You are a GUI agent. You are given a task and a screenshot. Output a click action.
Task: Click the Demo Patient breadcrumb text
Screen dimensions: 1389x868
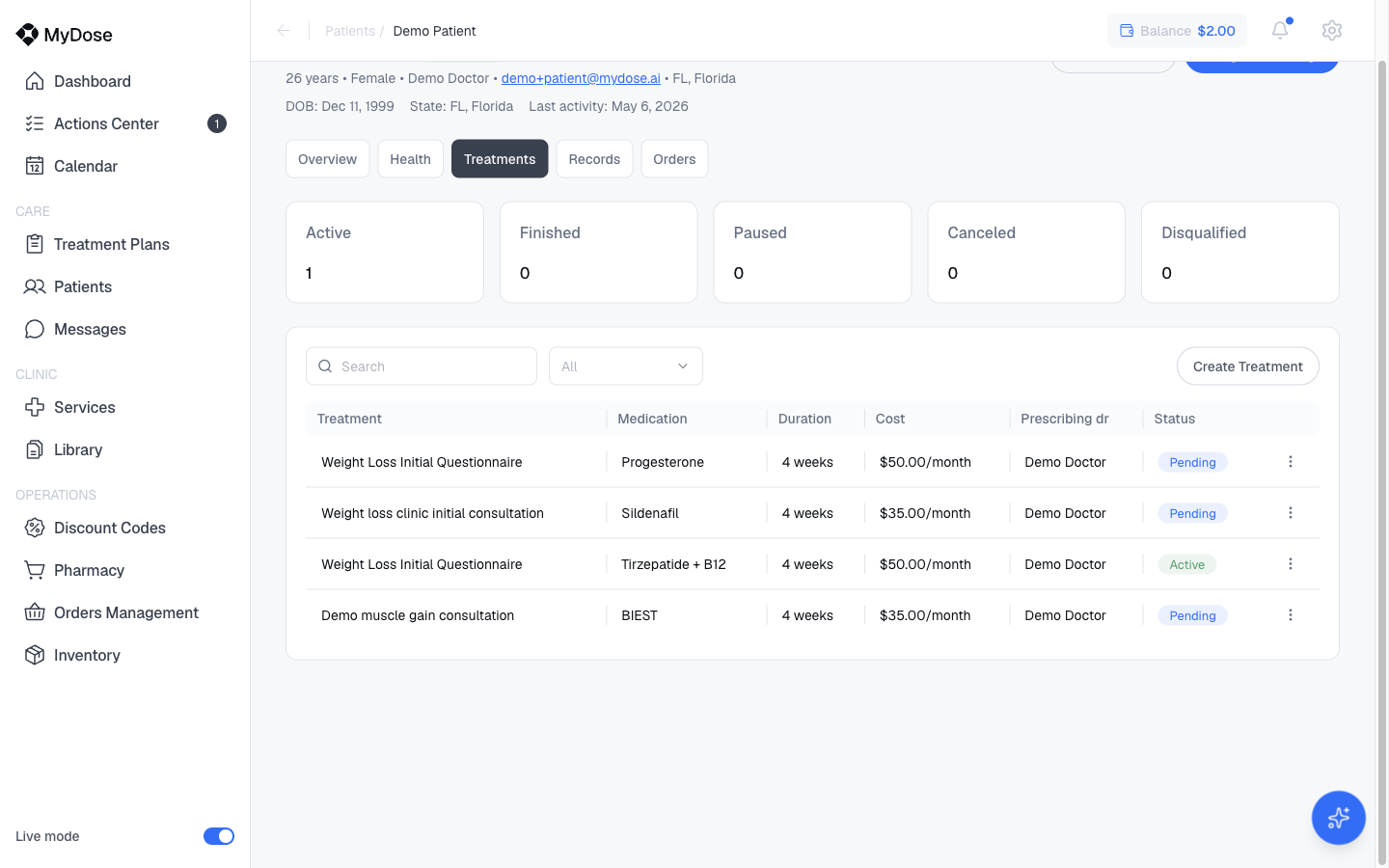tap(434, 31)
